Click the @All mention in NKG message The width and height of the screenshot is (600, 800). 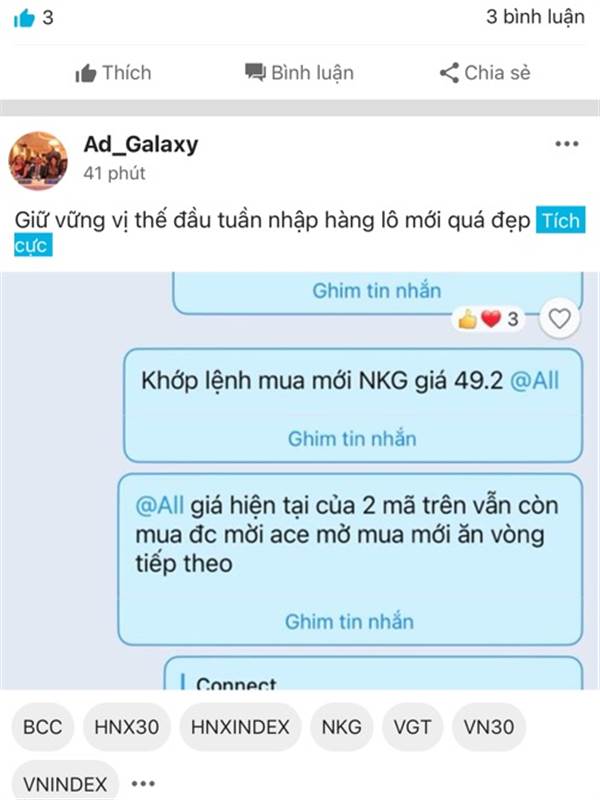point(535,381)
